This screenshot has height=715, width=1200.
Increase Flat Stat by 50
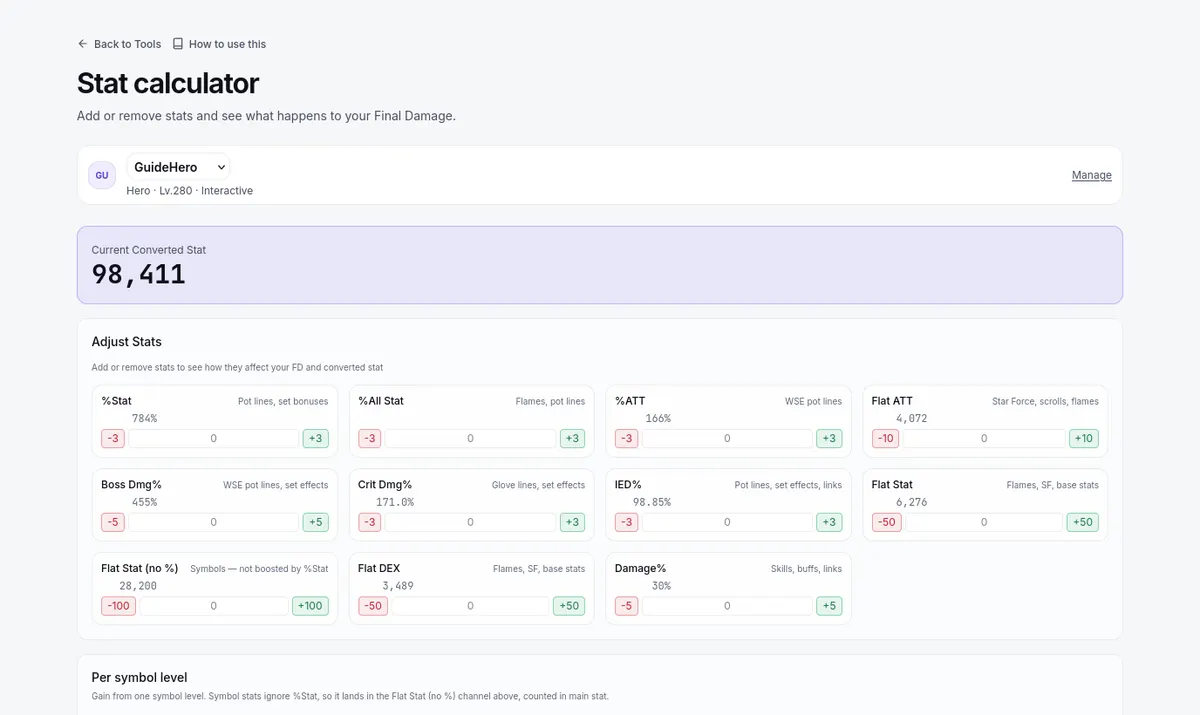1083,522
